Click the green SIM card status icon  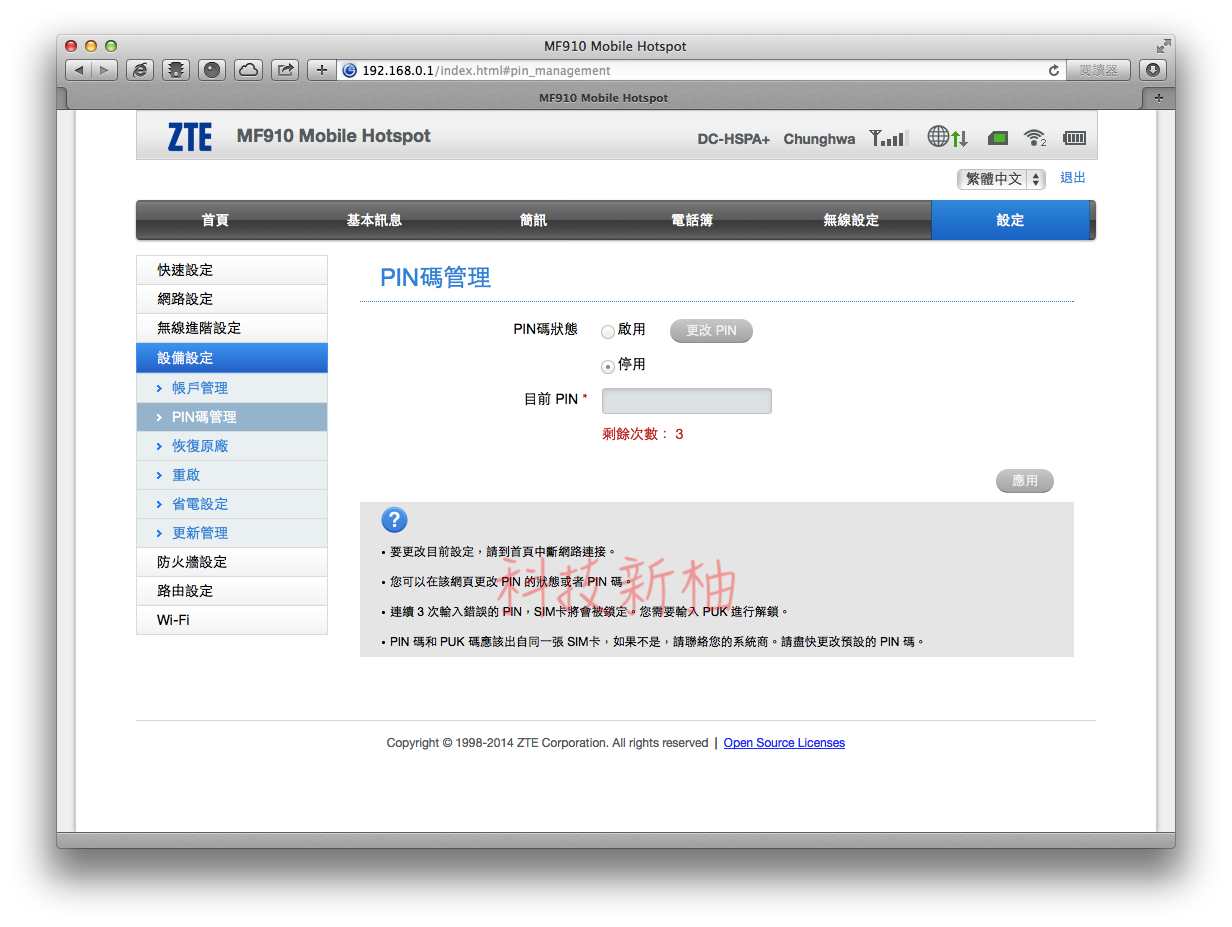tap(998, 138)
